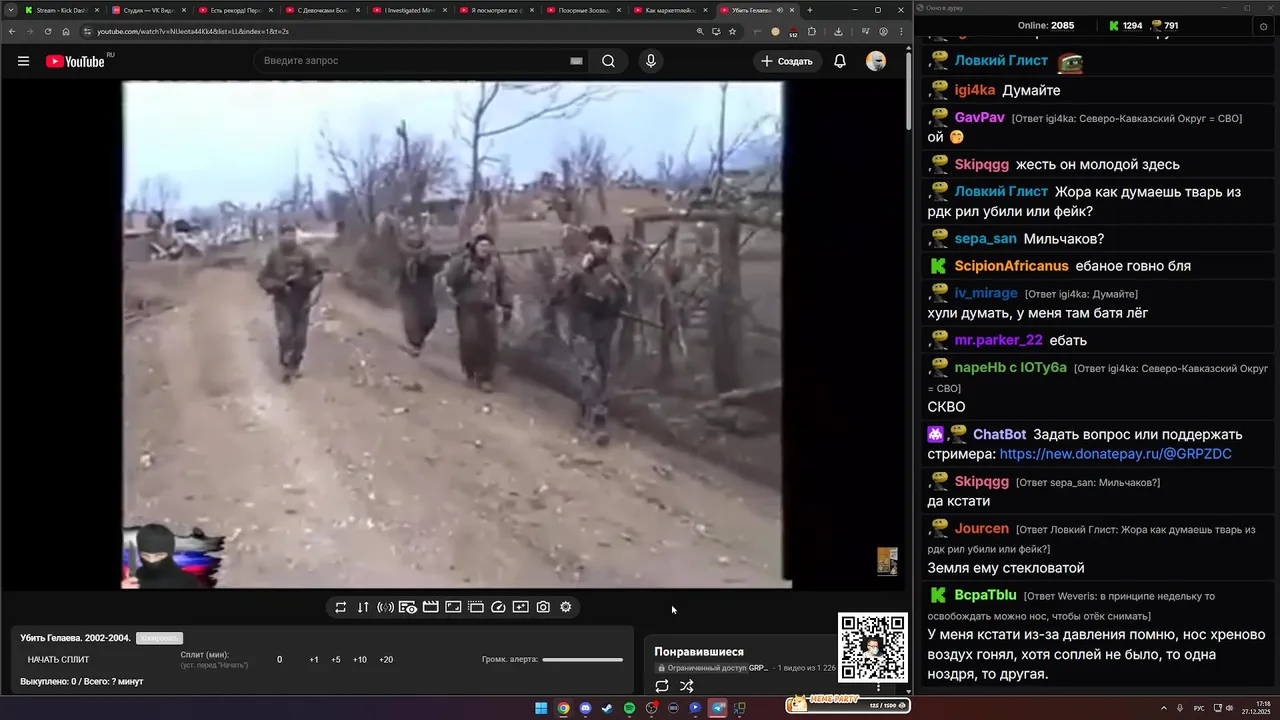1280x720 pixels.
Task: Take a screenshot with the camera icon
Action: [543, 607]
